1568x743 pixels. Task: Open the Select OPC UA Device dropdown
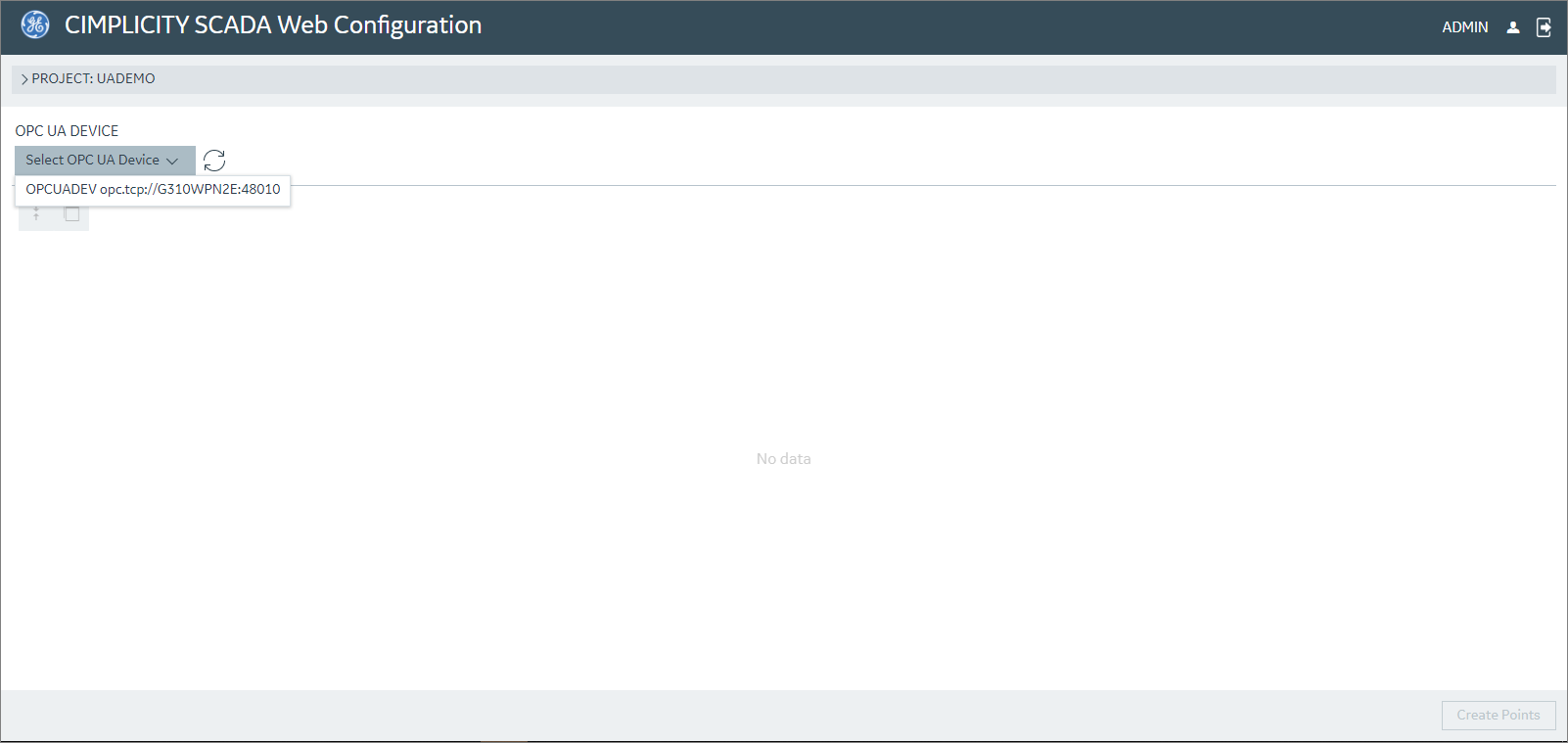(x=105, y=161)
